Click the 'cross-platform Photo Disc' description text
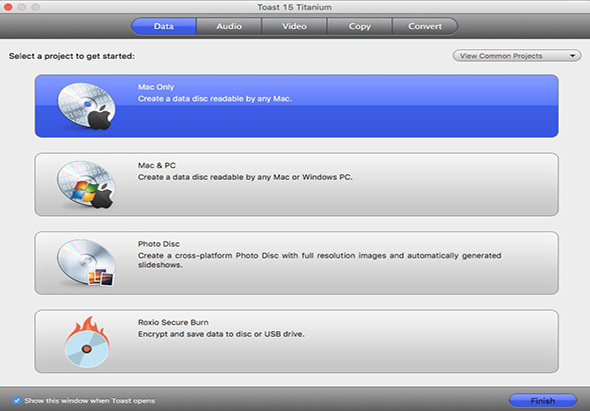 pyautogui.click(x=319, y=260)
